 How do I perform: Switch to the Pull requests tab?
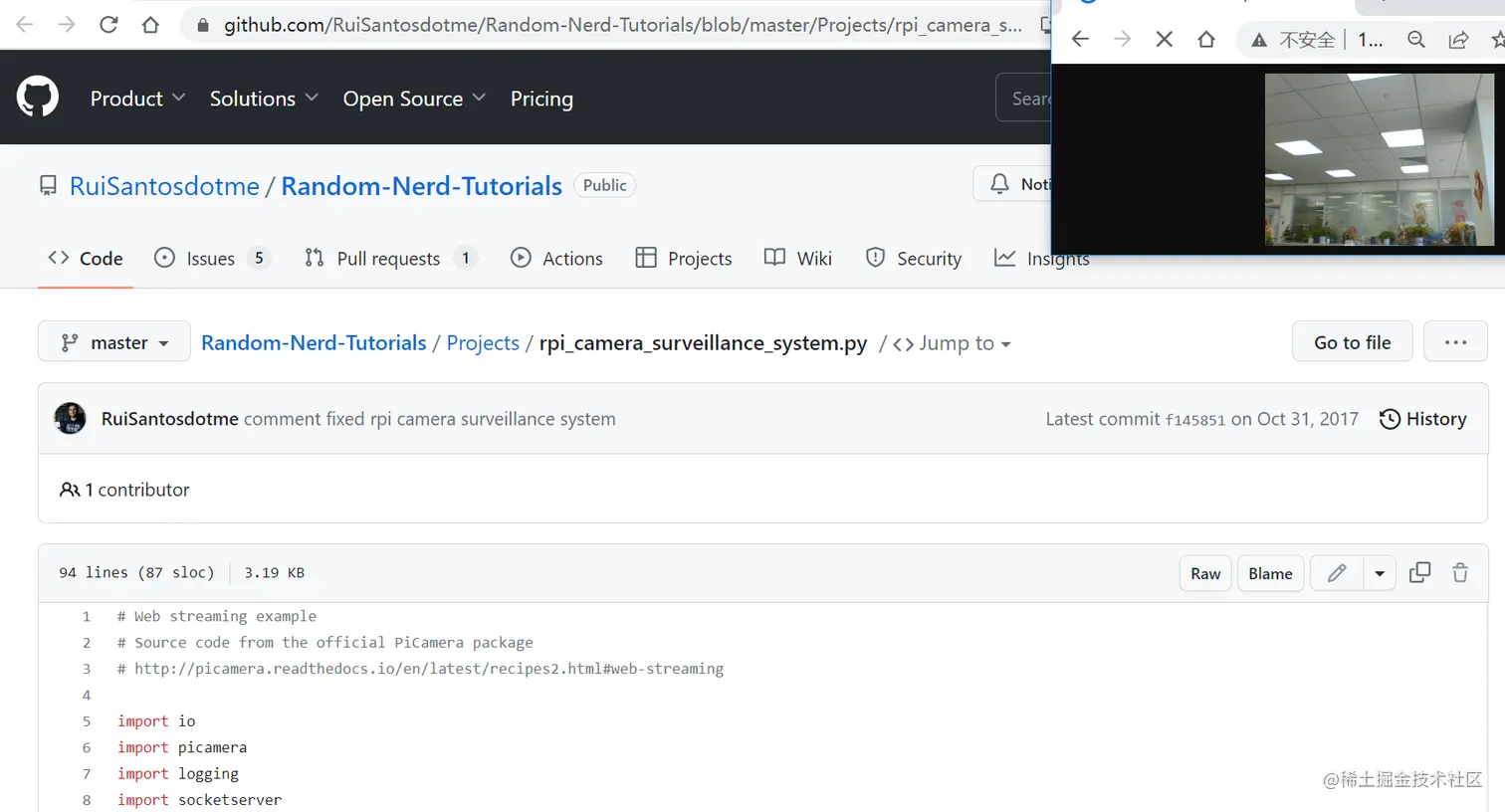[x=390, y=259]
